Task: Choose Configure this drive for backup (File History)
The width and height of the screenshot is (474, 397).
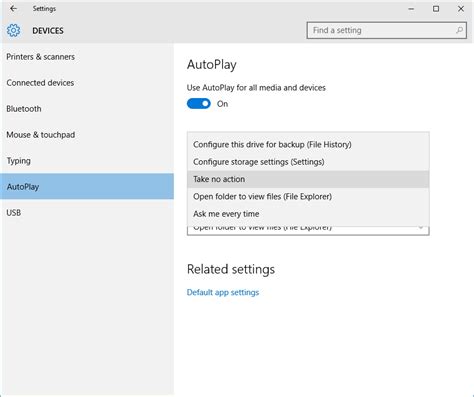Action: click(x=308, y=144)
